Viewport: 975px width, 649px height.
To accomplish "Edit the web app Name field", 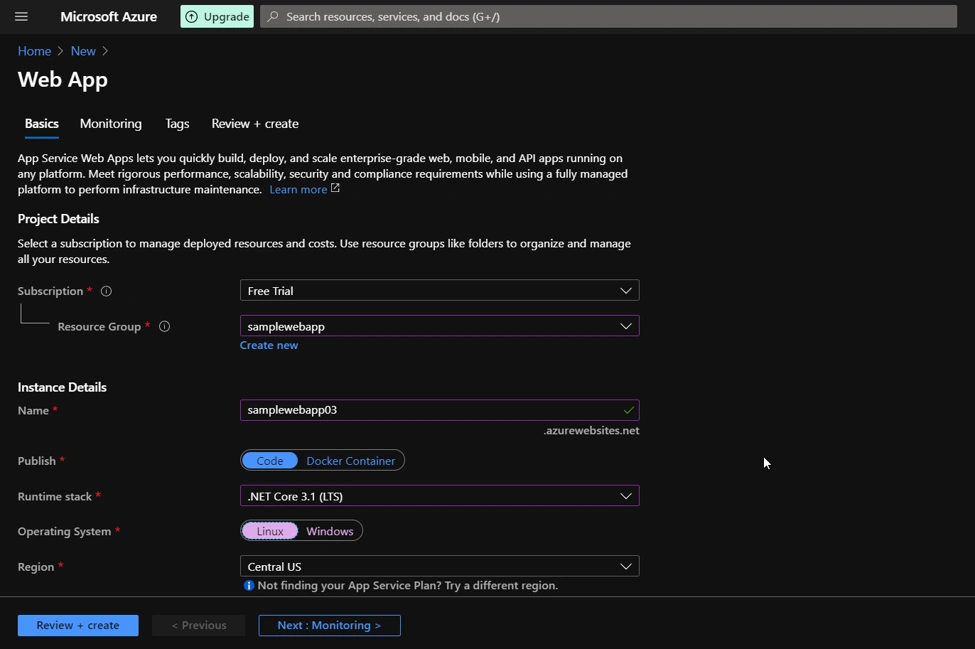I will pyautogui.click(x=440, y=410).
